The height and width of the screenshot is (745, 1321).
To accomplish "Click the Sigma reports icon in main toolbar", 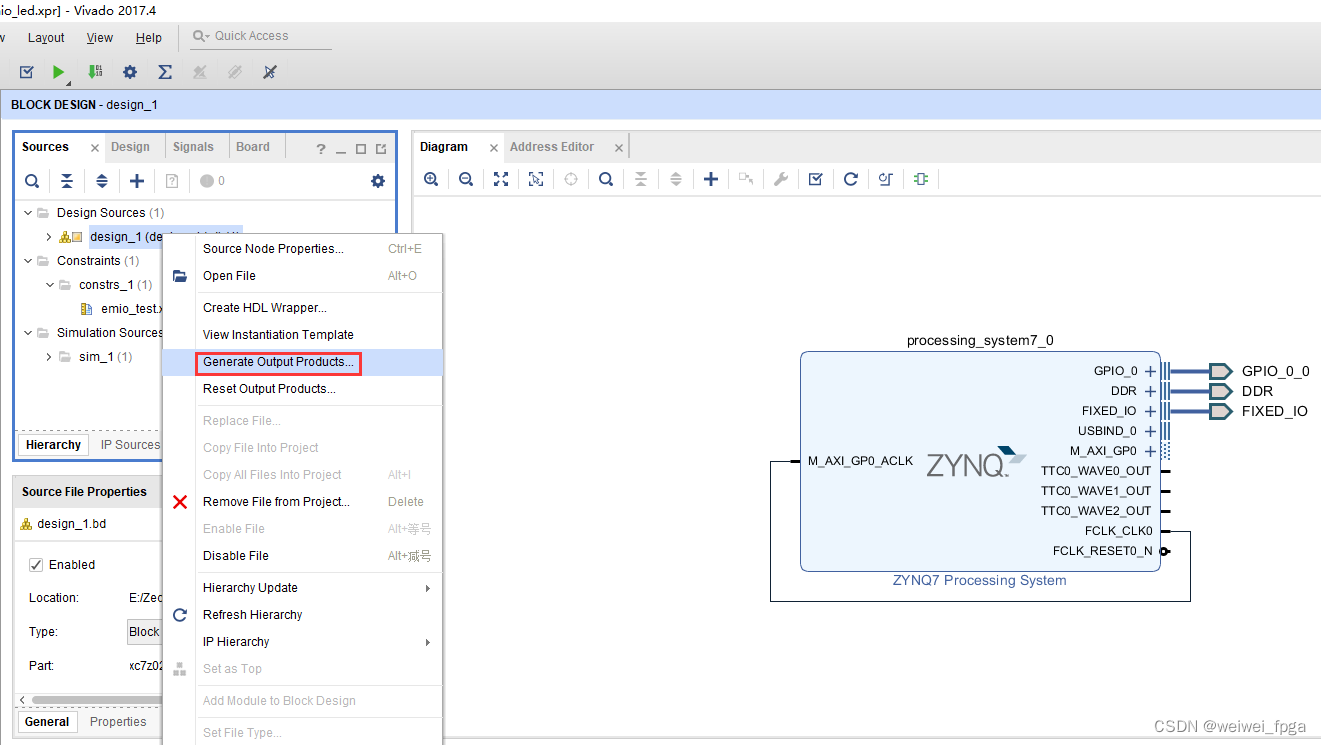I will pos(165,72).
